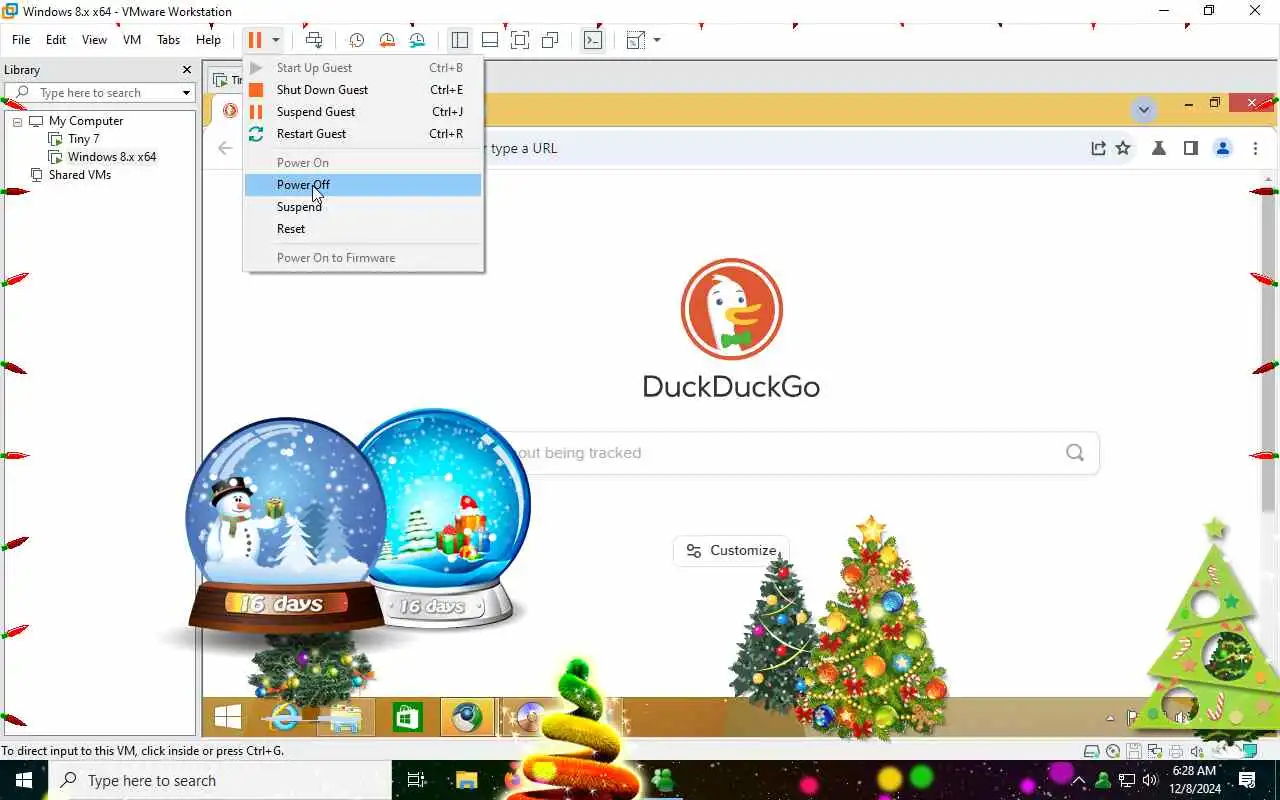This screenshot has height=800, width=1280.
Task: Open the Tabs menu
Action: point(169,40)
